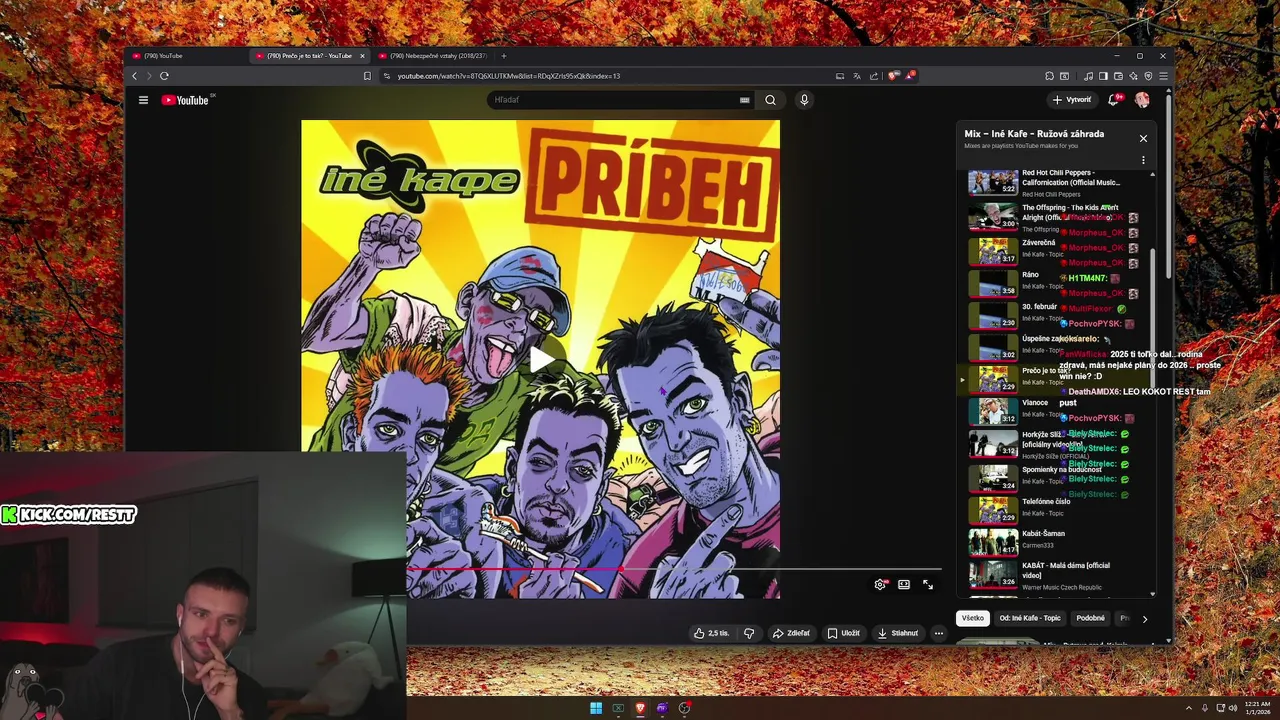Switch to theater mode in the player
The height and width of the screenshot is (720, 1280).
click(x=904, y=585)
